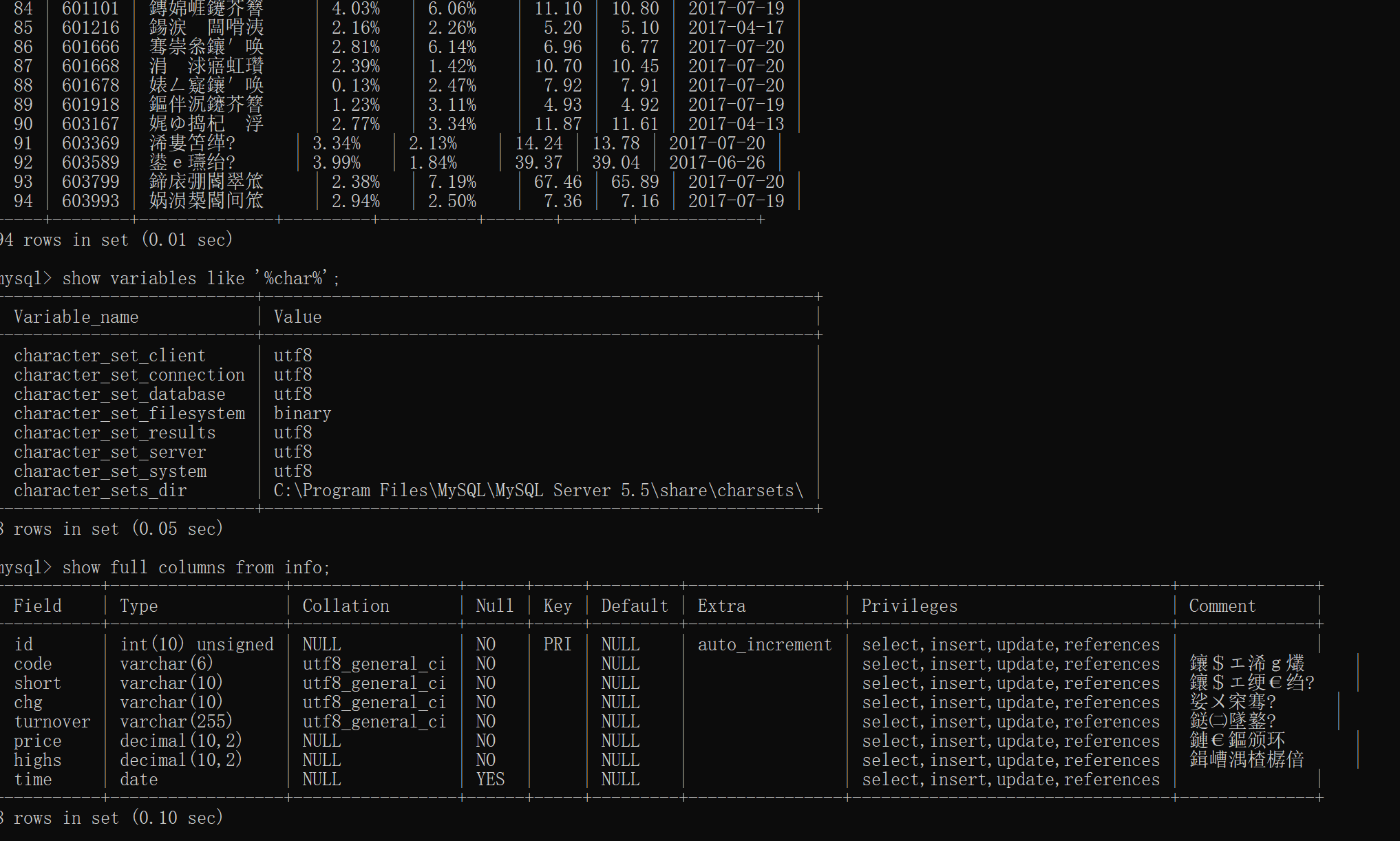Click the date 2017-06-26
This screenshot has height=841, width=1400.
click(x=717, y=163)
